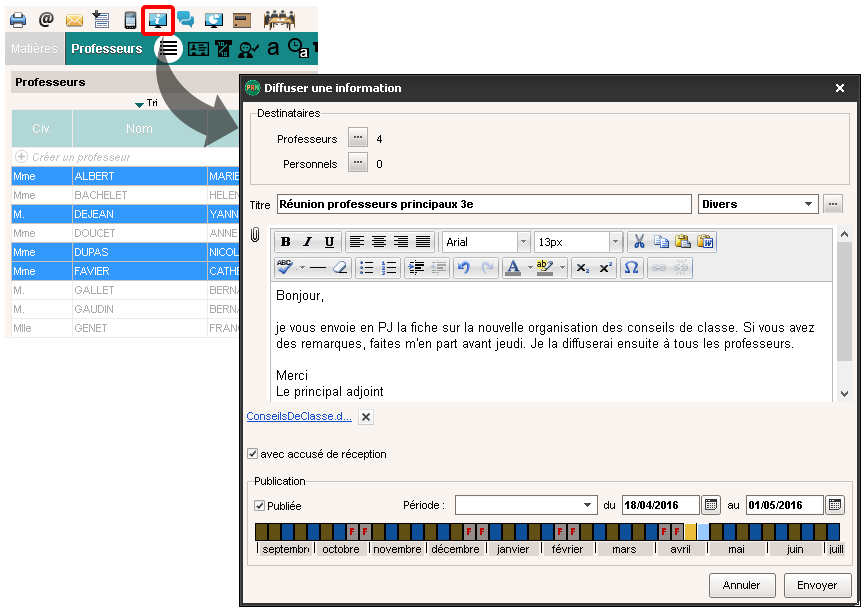
Task: Switch to the Matières tab
Action: click(34, 49)
